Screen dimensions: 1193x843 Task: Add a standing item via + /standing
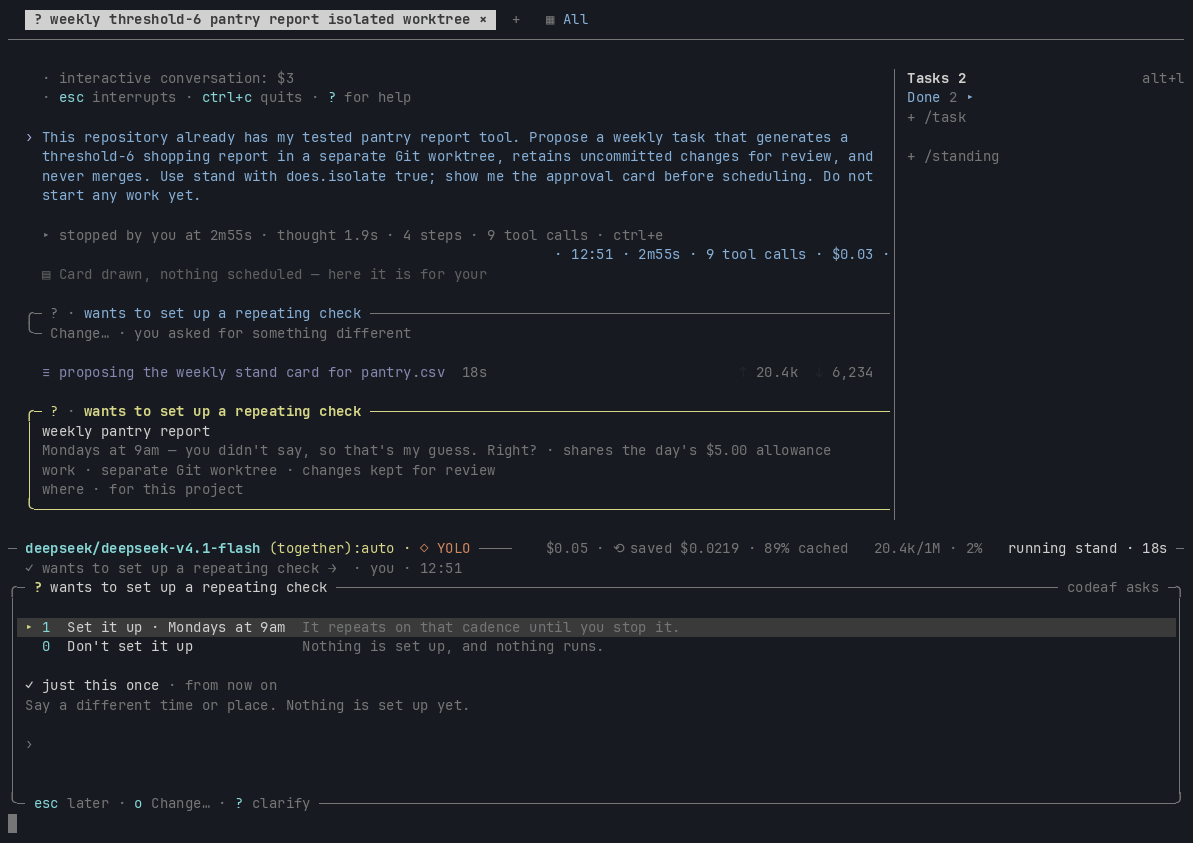953,156
